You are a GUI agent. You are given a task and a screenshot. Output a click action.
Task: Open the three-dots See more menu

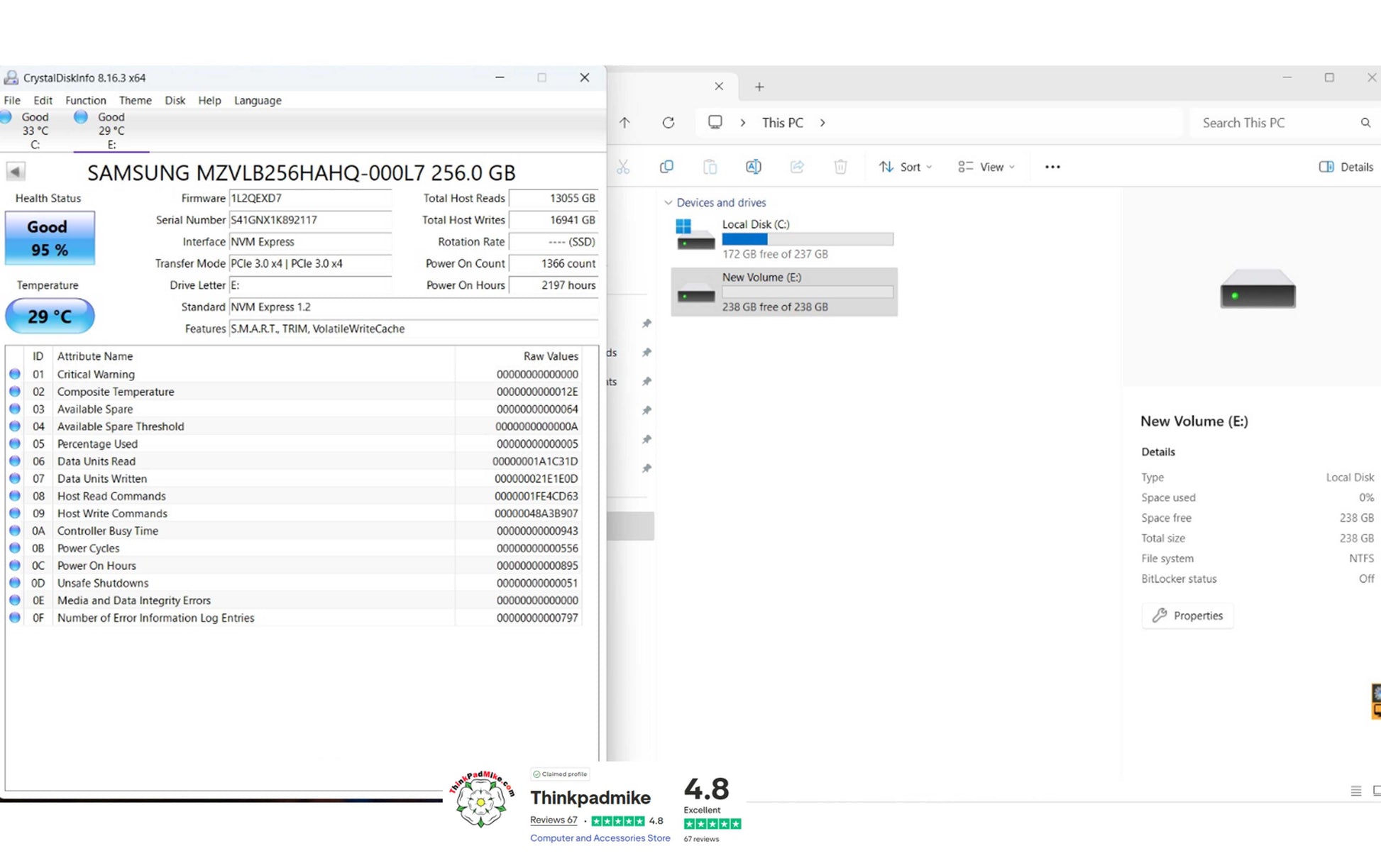tap(1052, 167)
